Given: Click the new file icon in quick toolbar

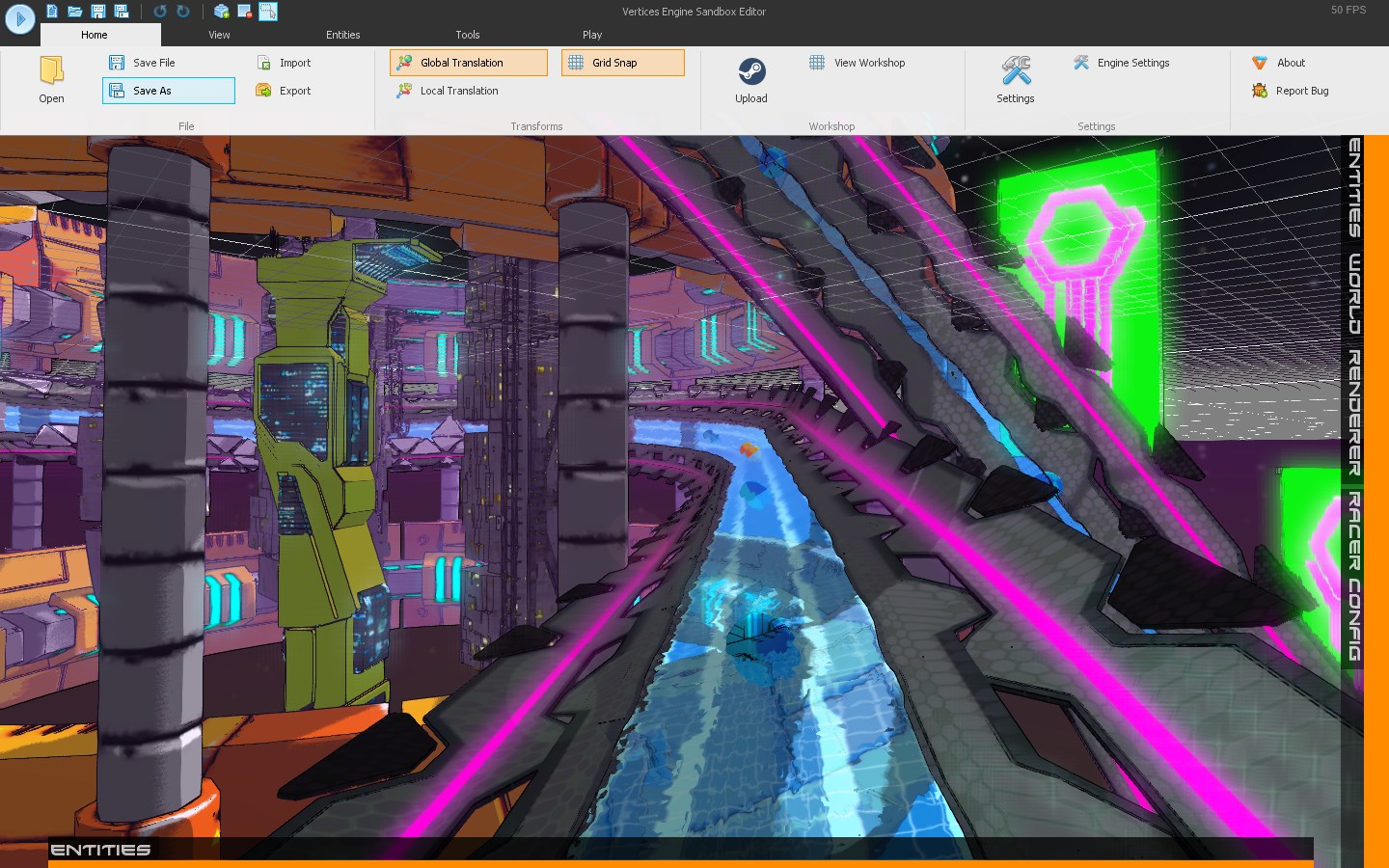Looking at the screenshot, I should coord(52,12).
